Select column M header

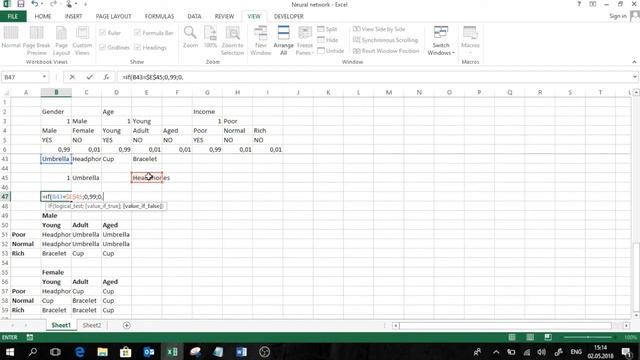click(389, 93)
